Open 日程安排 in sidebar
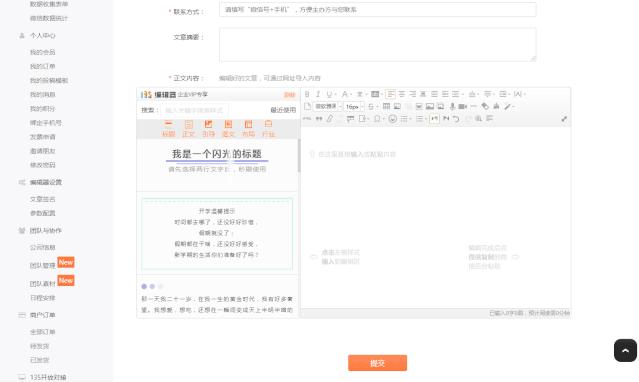639x382 pixels. point(42,298)
